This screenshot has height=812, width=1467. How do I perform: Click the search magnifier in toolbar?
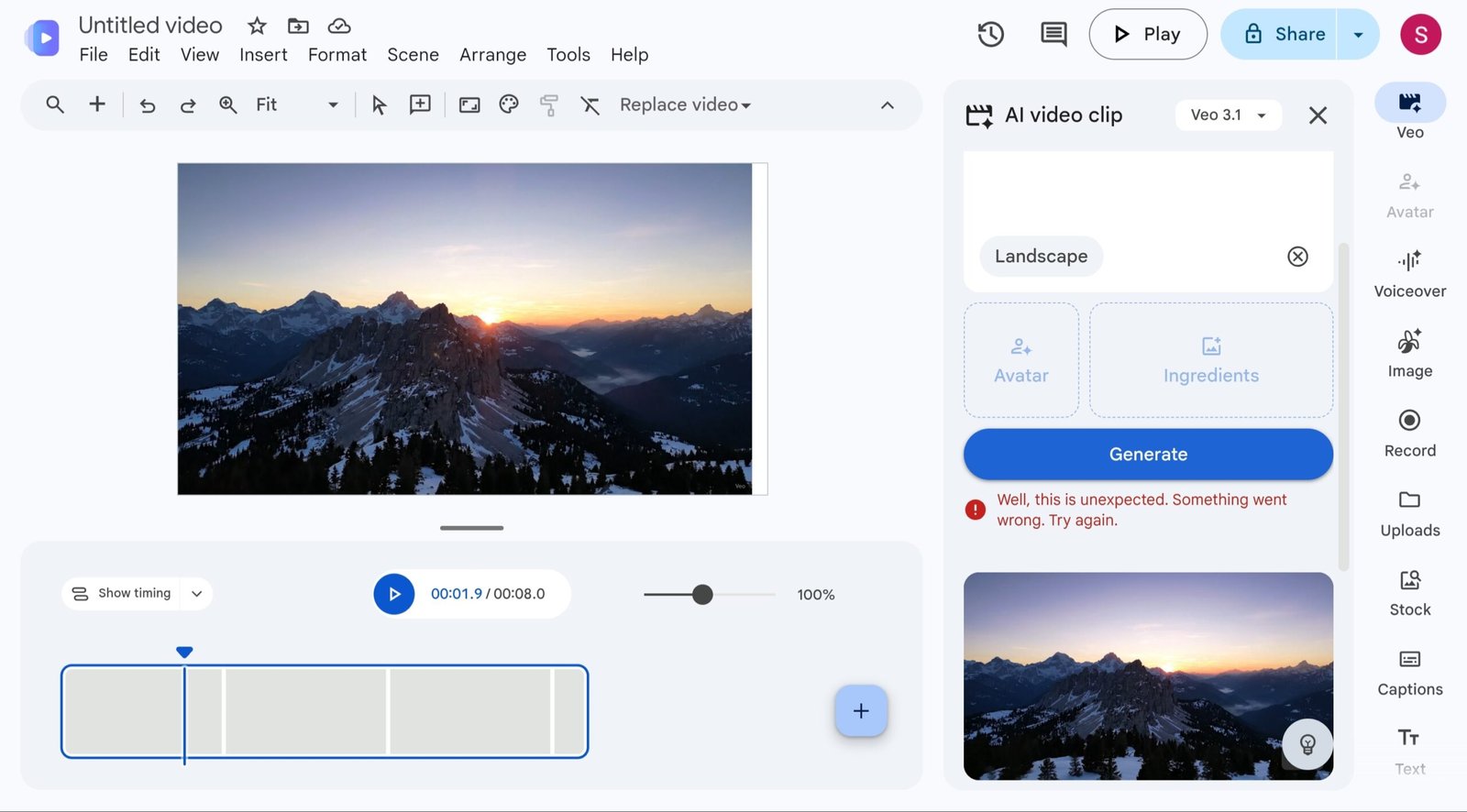click(55, 104)
